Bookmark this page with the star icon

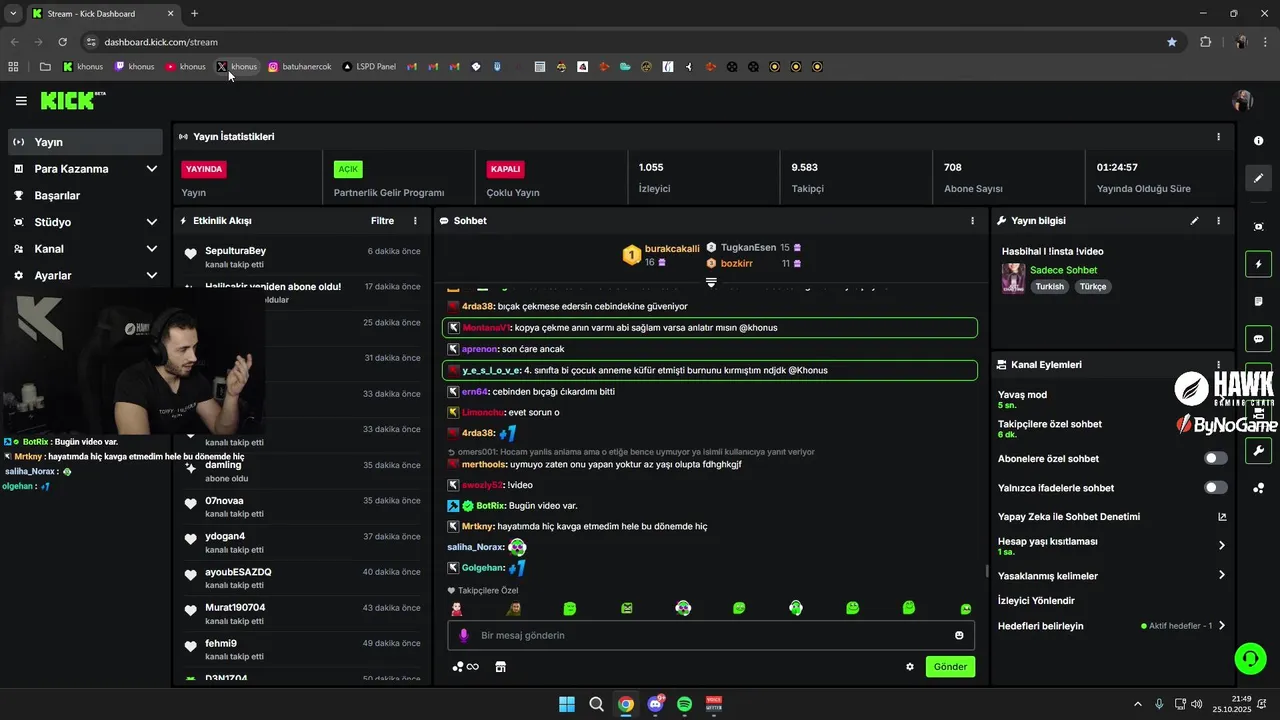(x=1172, y=42)
